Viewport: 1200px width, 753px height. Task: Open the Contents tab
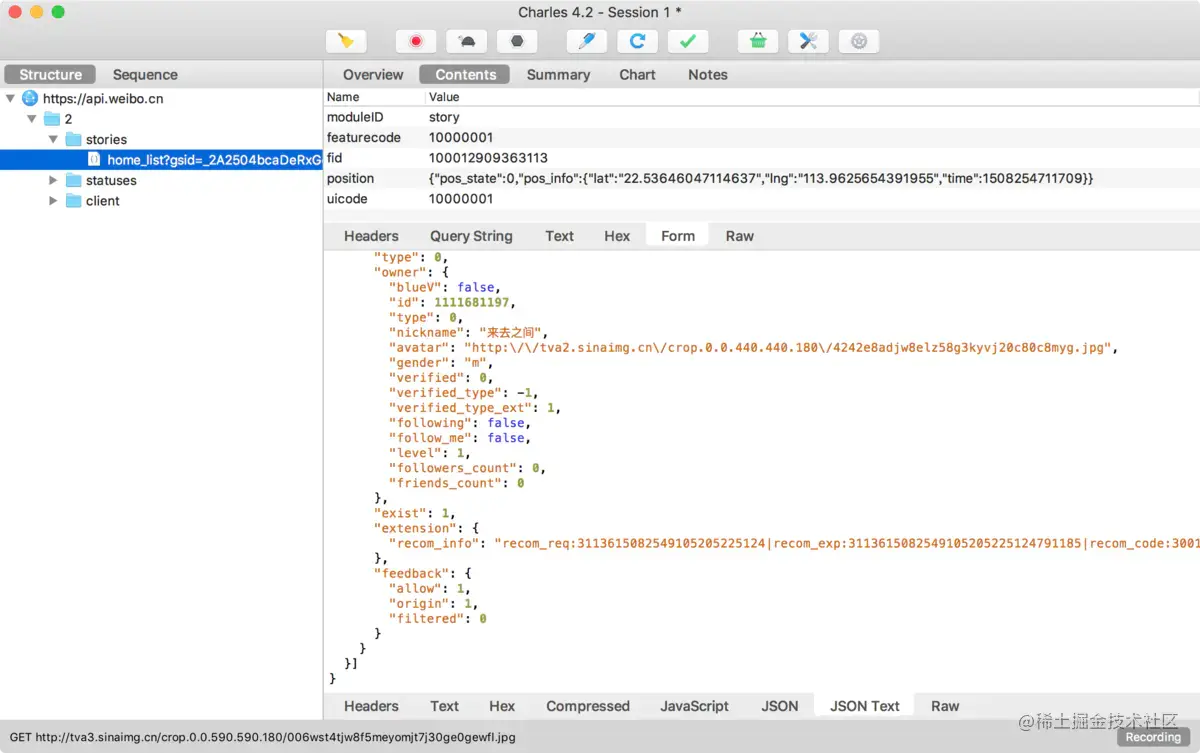[x=465, y=74]
